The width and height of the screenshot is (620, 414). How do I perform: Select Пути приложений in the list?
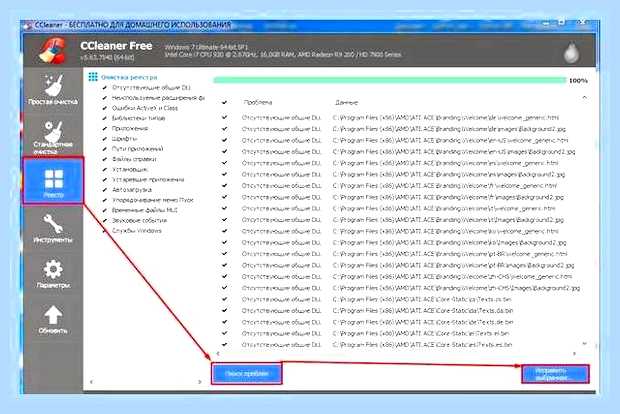point(137,149)
